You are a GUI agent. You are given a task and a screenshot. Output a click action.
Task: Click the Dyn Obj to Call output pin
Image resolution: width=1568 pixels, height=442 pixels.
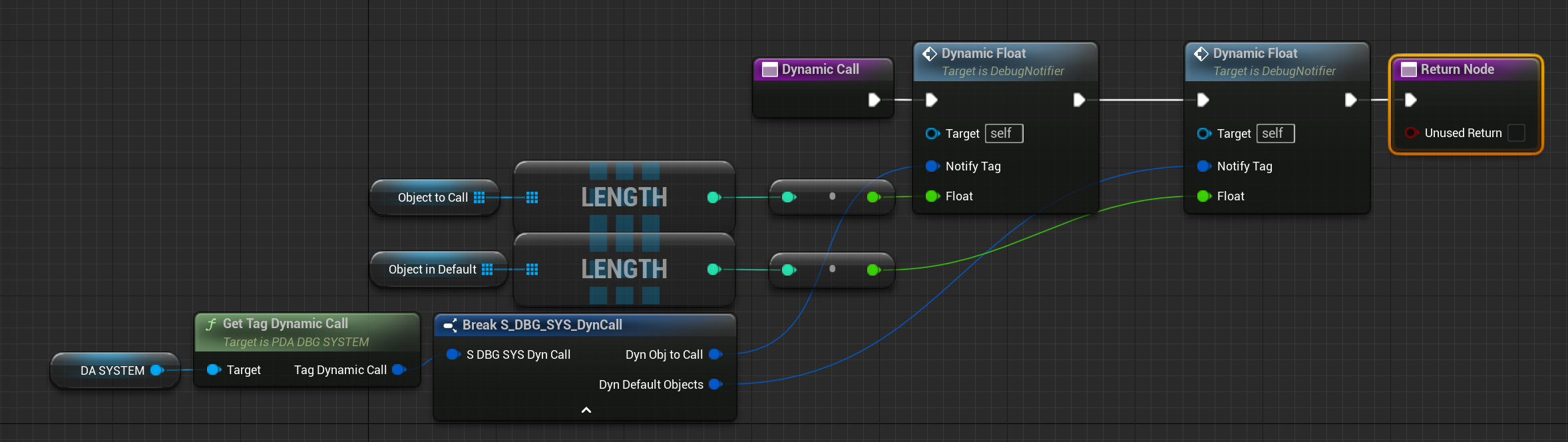pos(715,355)
